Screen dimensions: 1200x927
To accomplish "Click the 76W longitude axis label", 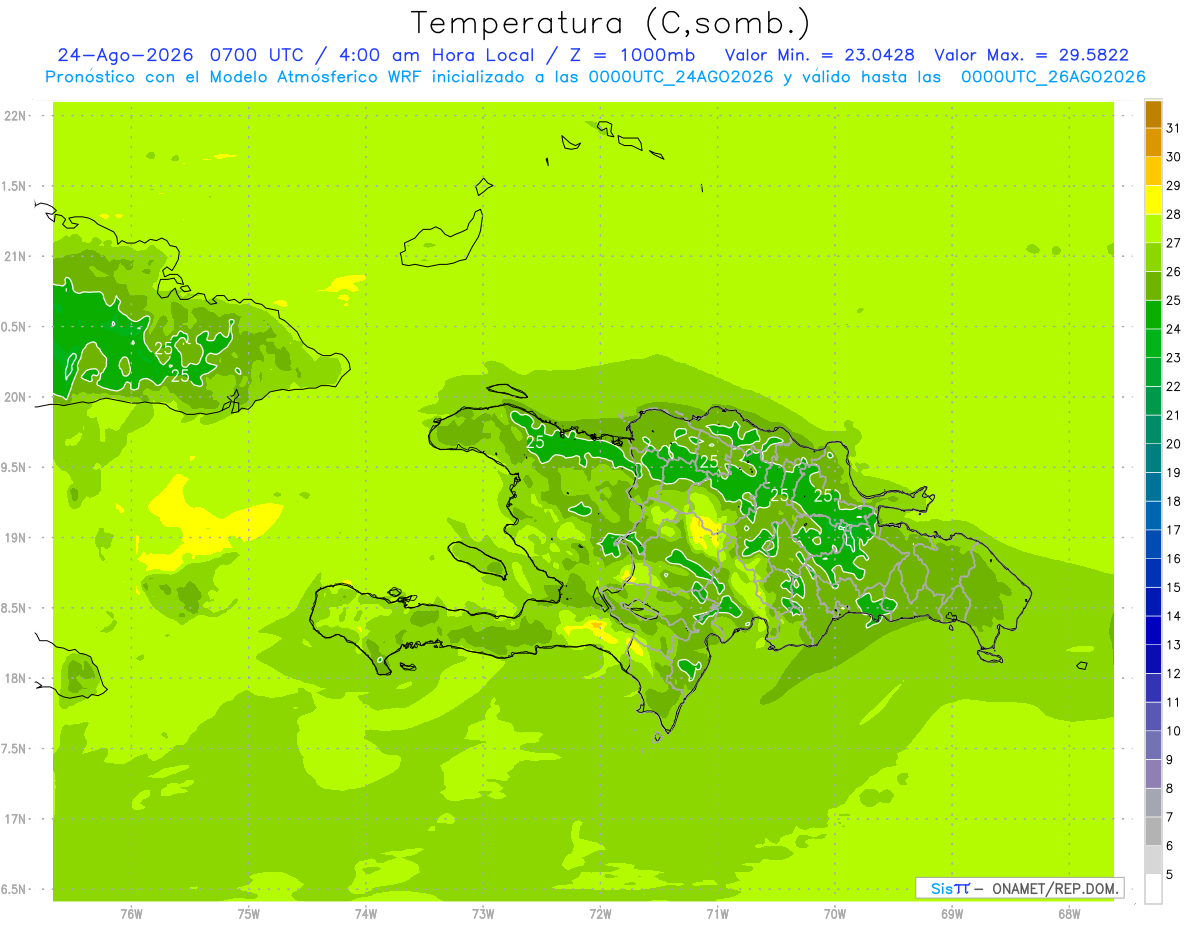I will point(131,913).
